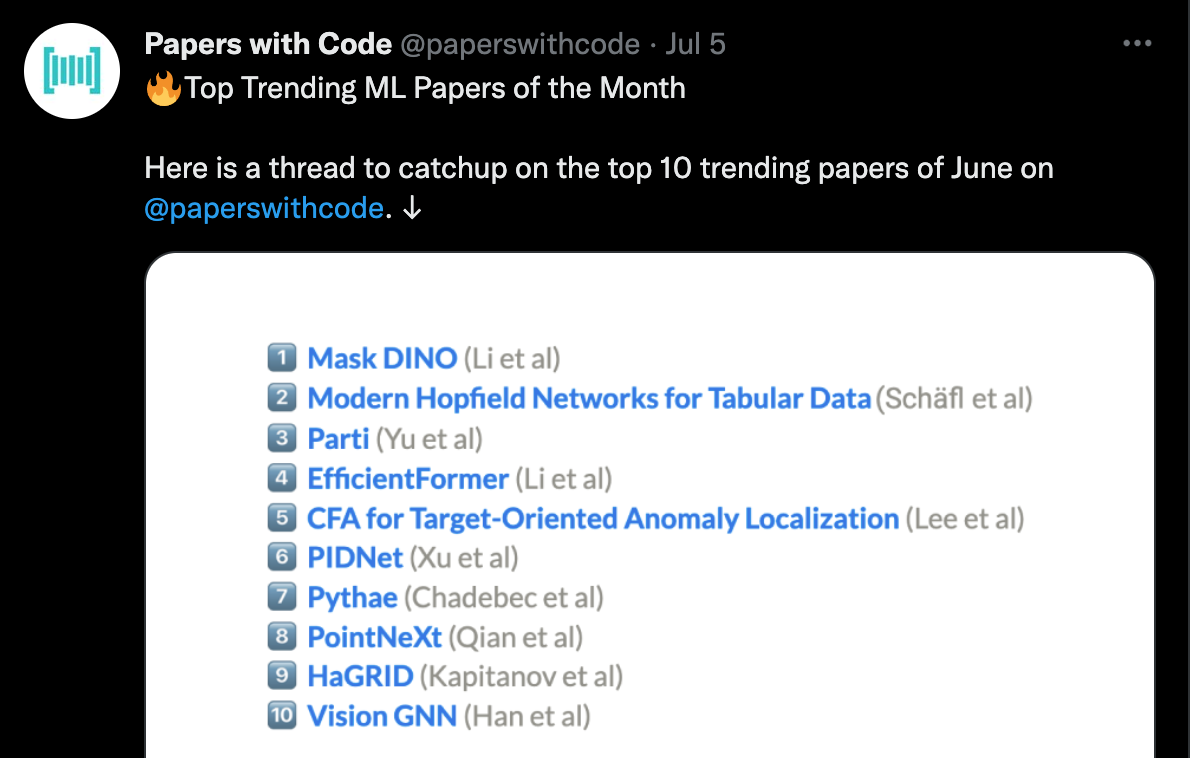The image size is (1190, 758).
Task: Open the Jul 5 tweet timestamp
Action: pyautogui.click(x=695, y=44)
